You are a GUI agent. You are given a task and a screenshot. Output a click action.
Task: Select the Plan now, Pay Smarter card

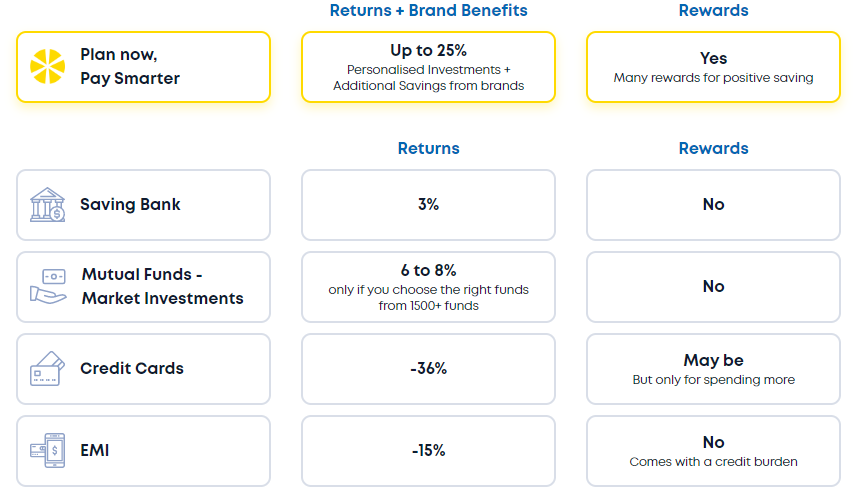(143, 67)
